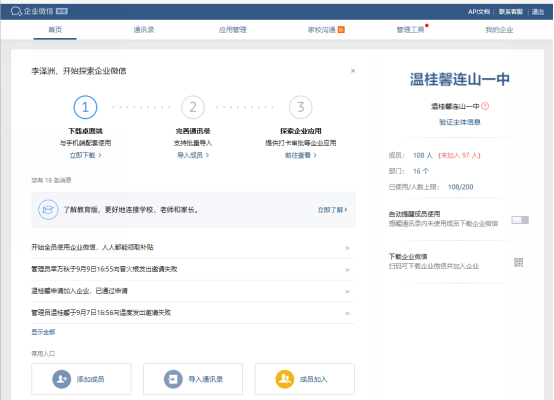This screenshot has height=400, width=554.
Task: Switch to the 我的企业 tab
Action: pos(499,30)
